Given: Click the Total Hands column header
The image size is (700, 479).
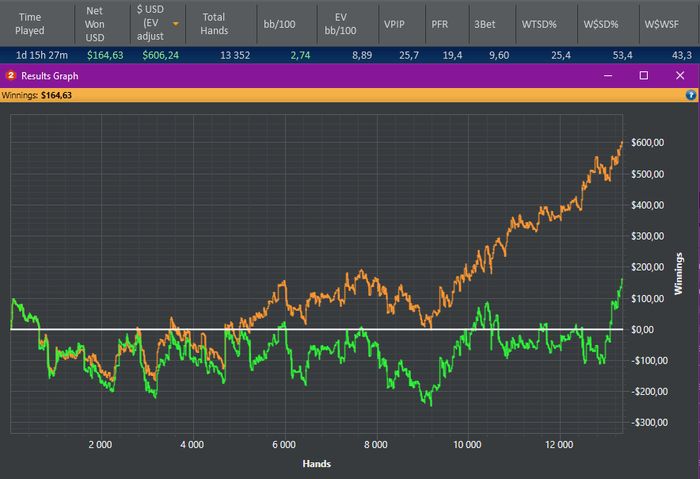Looking at the screenshot, I should [215, 23].
